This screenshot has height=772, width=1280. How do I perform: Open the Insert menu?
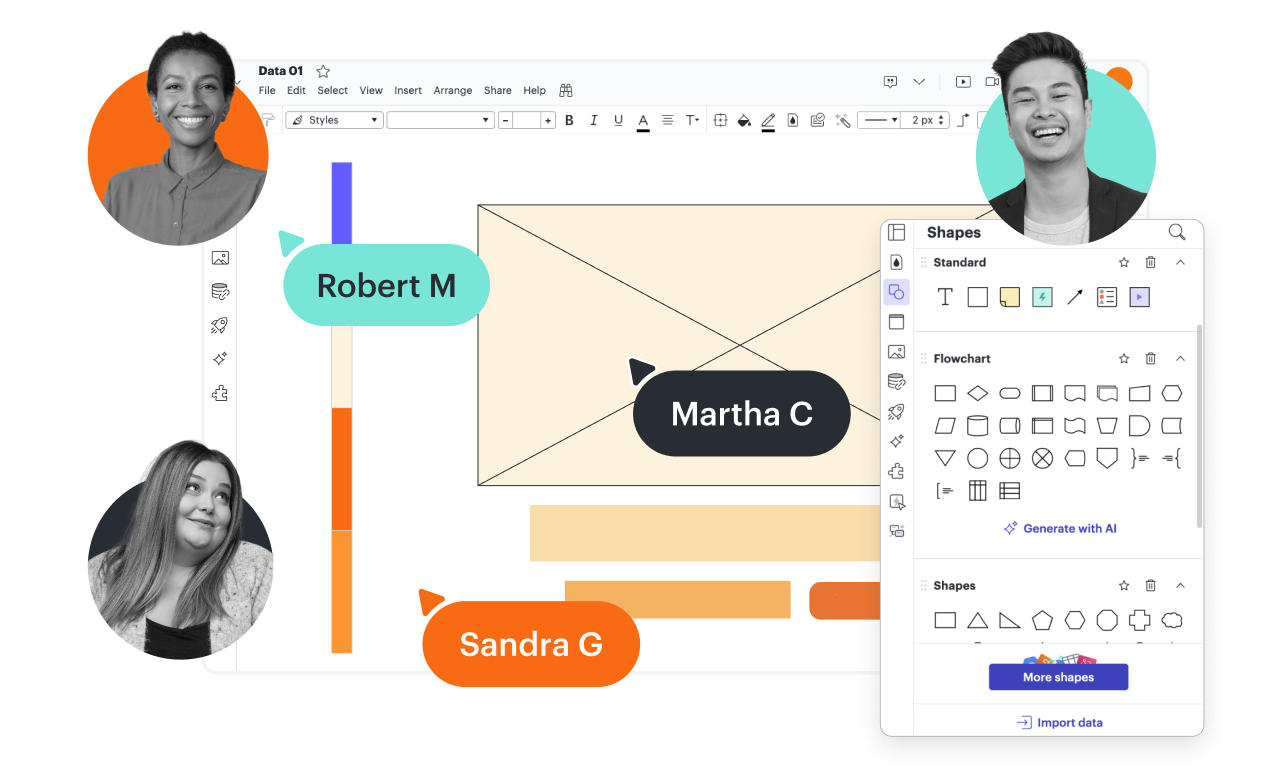[408, 90]
